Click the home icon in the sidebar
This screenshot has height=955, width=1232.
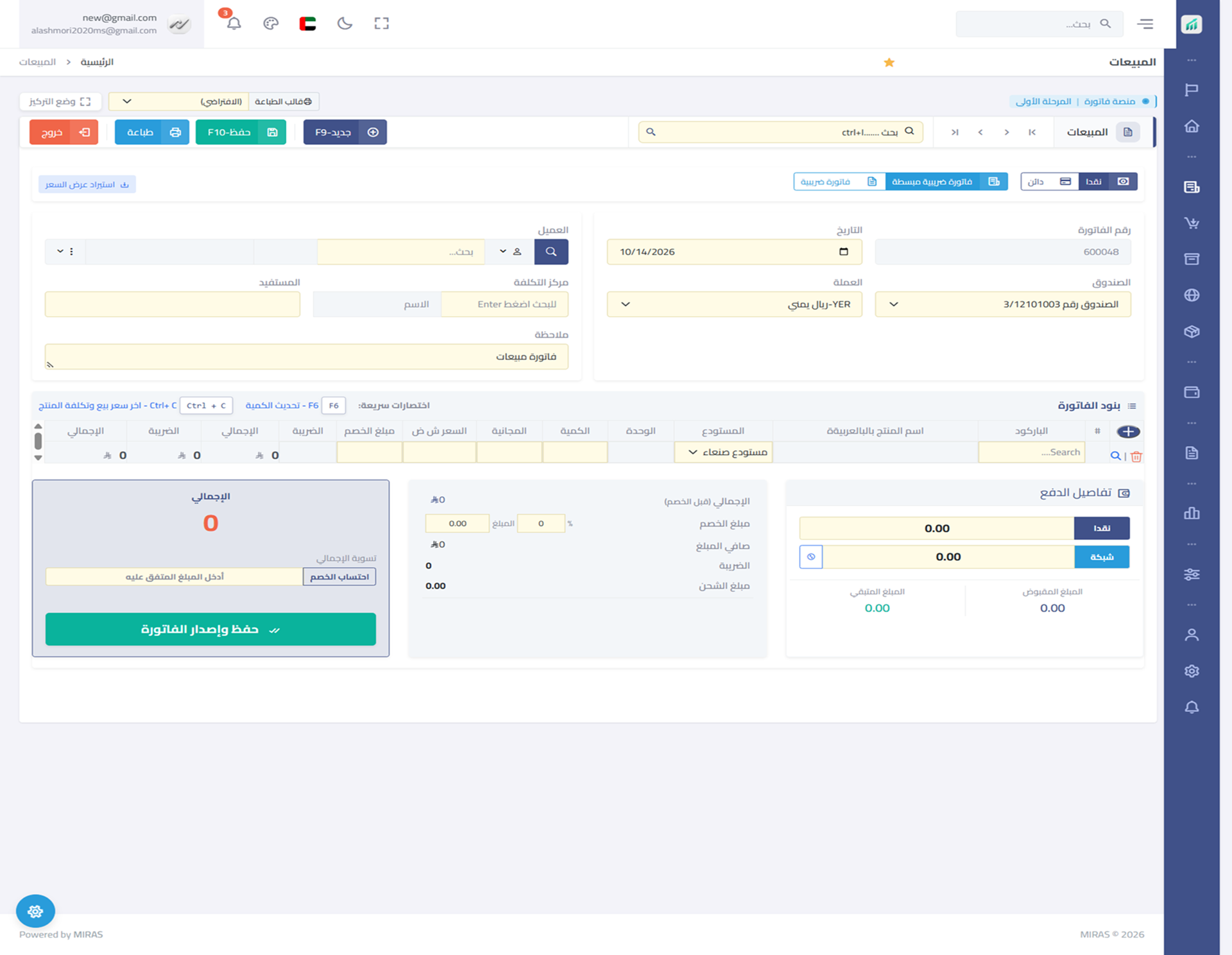point(1192,126)
